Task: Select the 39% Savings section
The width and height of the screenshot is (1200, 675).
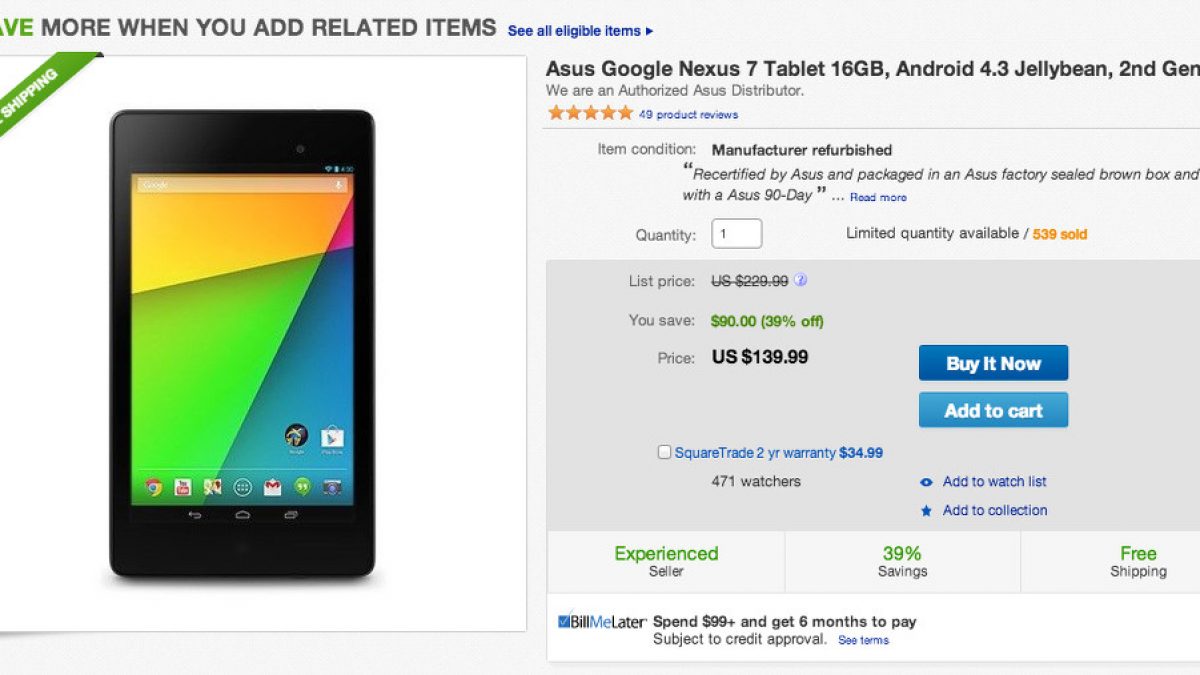Action: (902, 561)
